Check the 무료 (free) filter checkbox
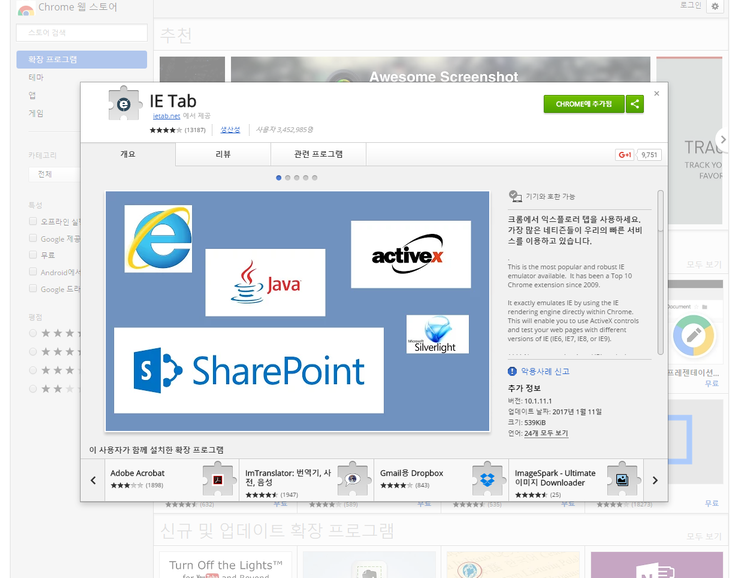This screenshot has width=740, height=578. [x=33, y=255]
